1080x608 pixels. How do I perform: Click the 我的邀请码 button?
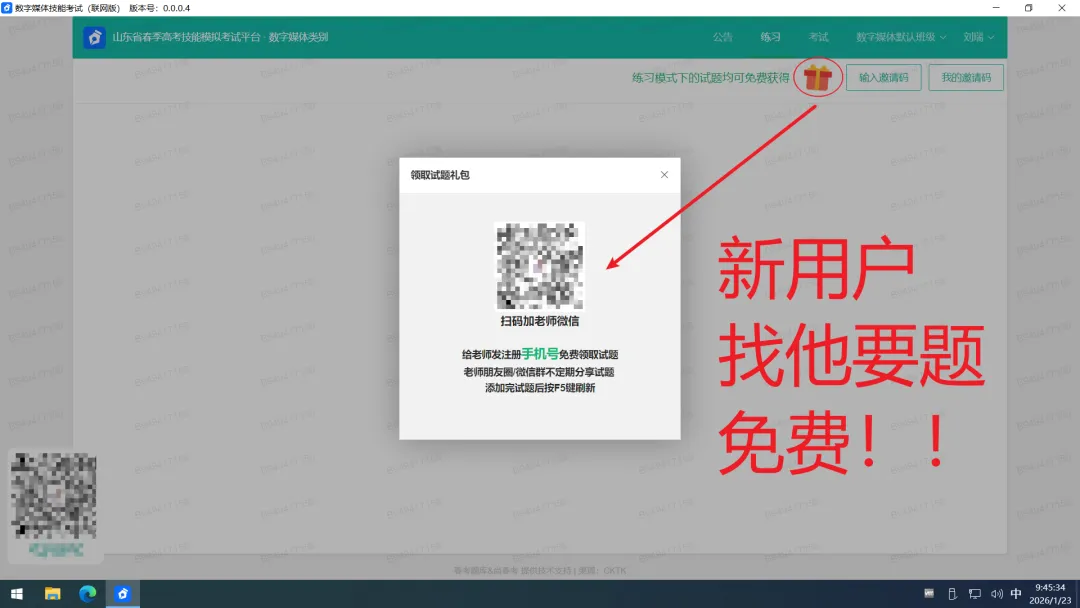tap(966, 77)
